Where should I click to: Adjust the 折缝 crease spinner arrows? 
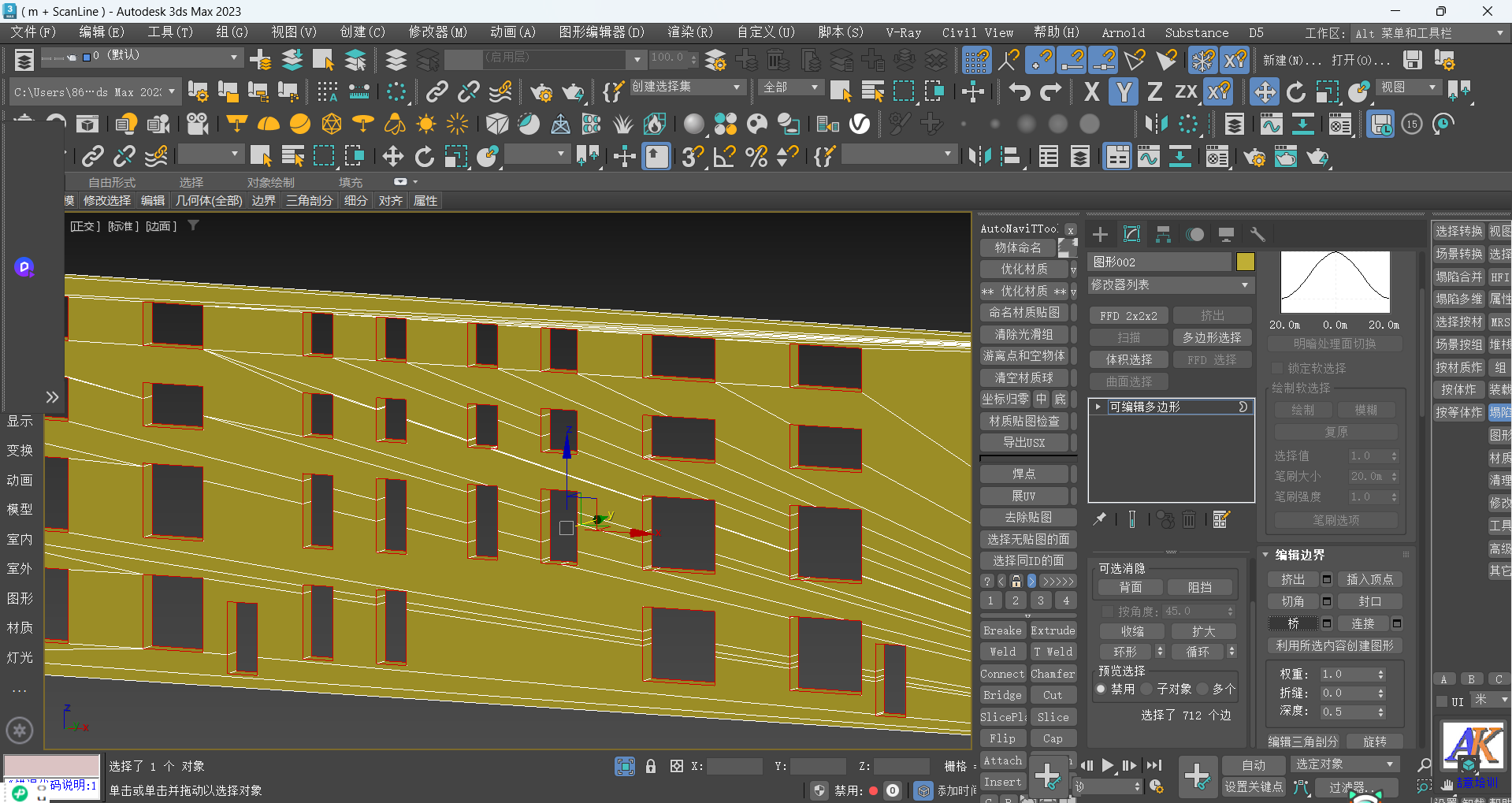1380,693
